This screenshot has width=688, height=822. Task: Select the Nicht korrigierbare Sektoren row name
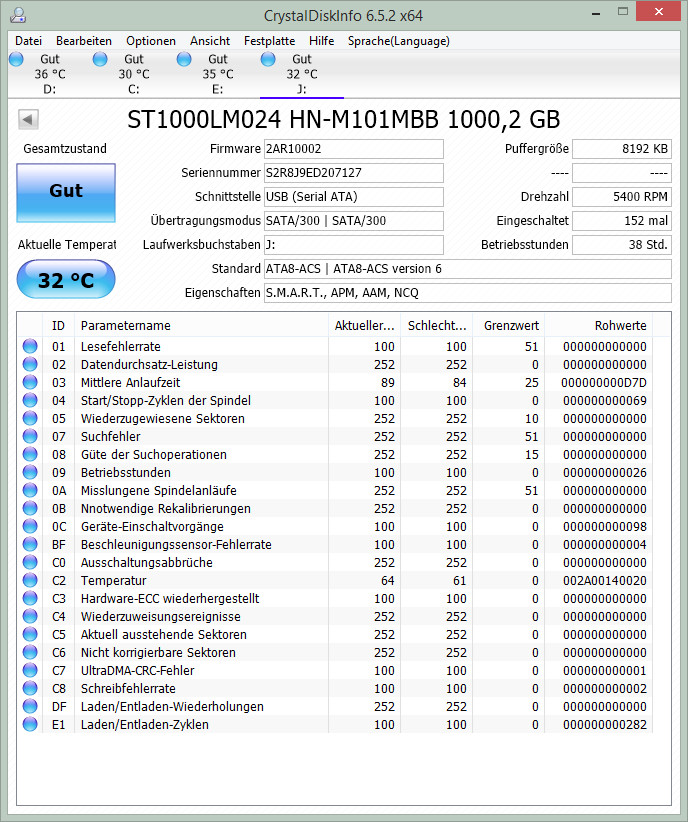tap(158, 652)
